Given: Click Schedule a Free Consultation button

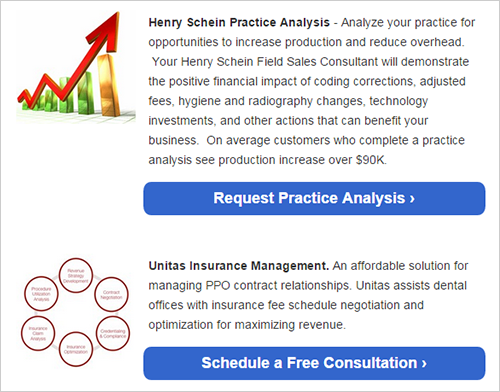Looking at the screenshot, I should [x=314, y=363].
